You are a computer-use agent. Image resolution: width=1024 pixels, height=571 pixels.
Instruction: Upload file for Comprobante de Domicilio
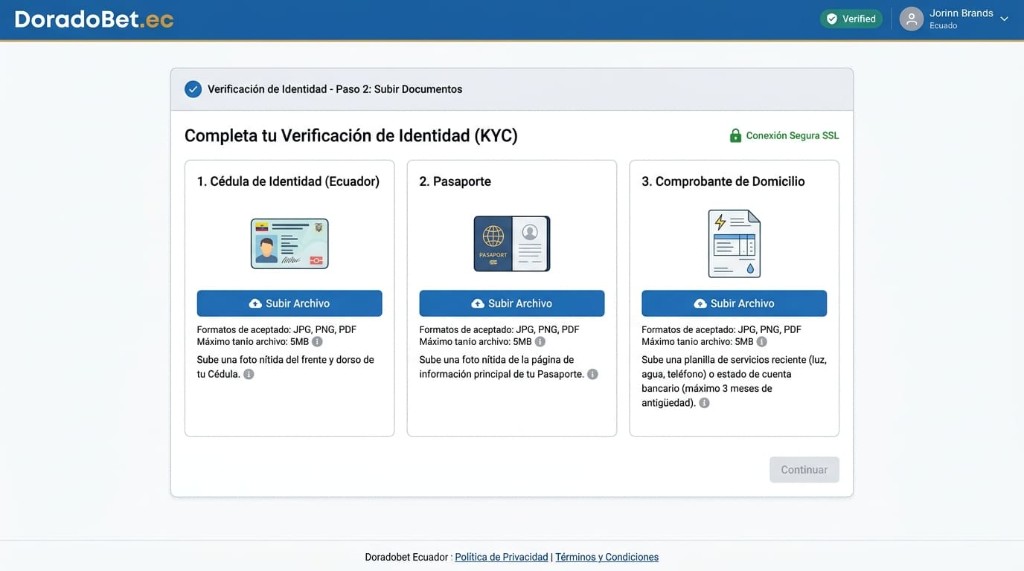point(734,303)
